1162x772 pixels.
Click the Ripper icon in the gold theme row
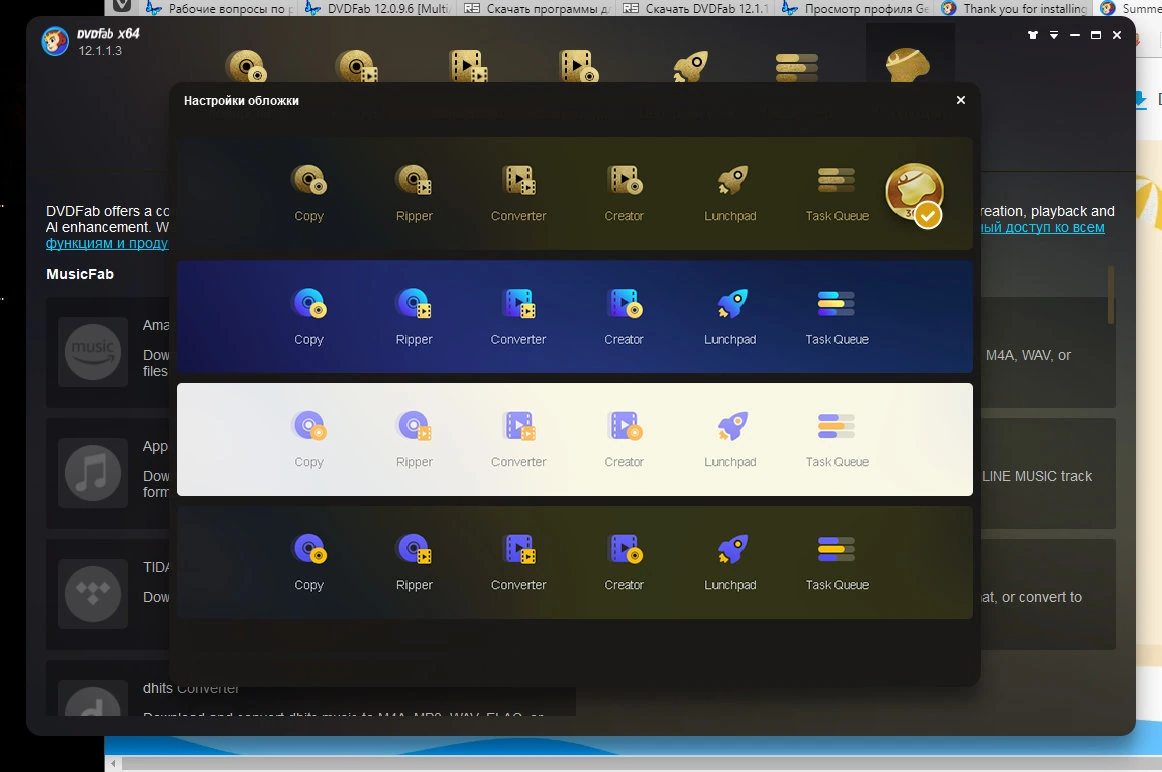pyautogui.click(x=414, y=180)
